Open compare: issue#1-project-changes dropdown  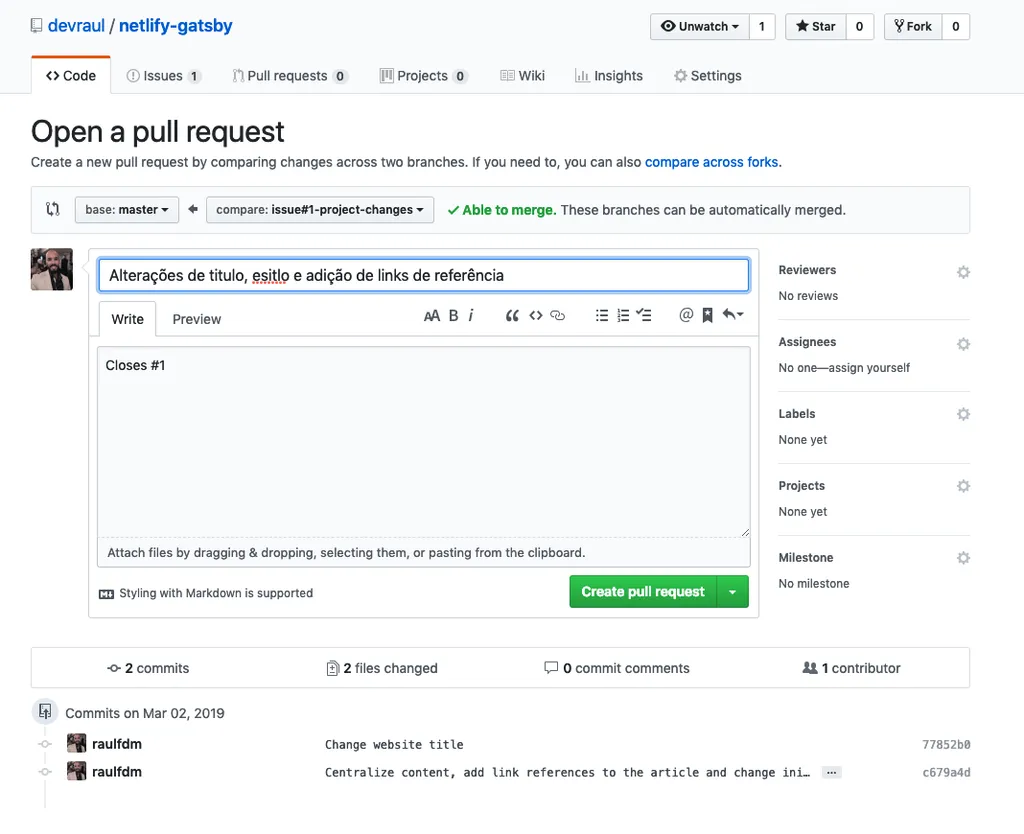point(320,210)
